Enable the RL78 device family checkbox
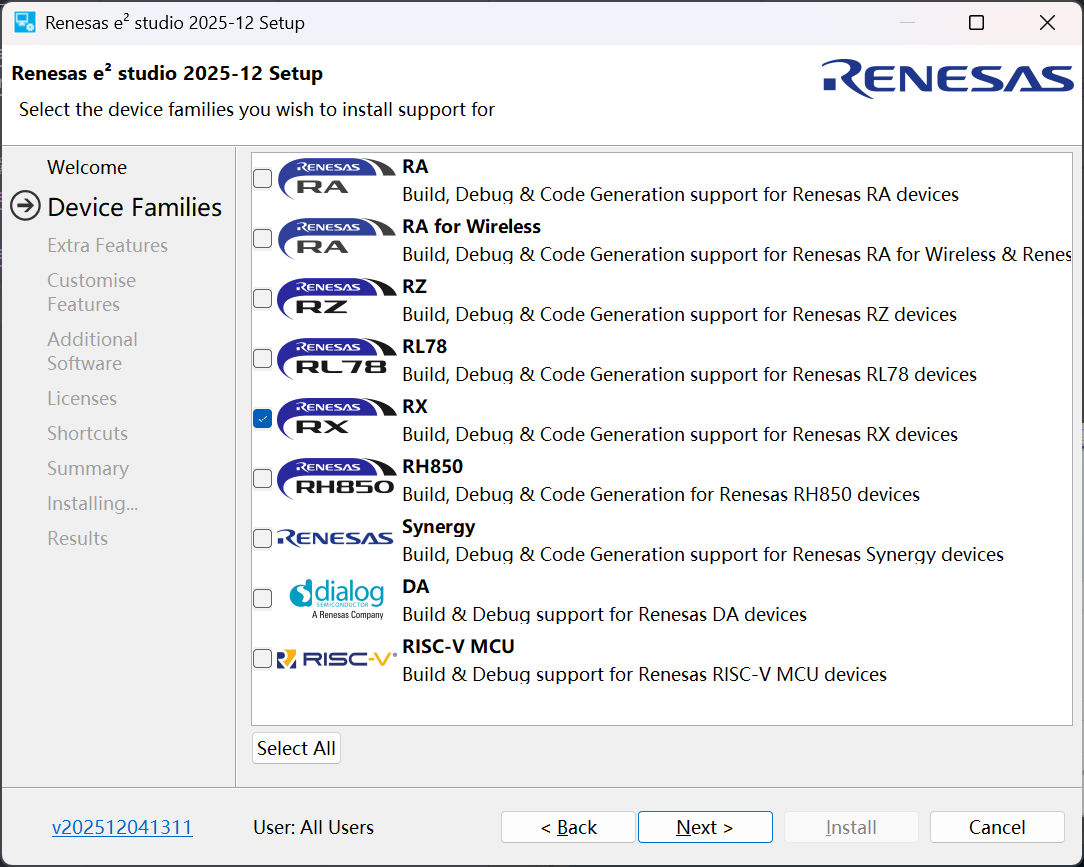1084x867 pixels. (263, 359)
